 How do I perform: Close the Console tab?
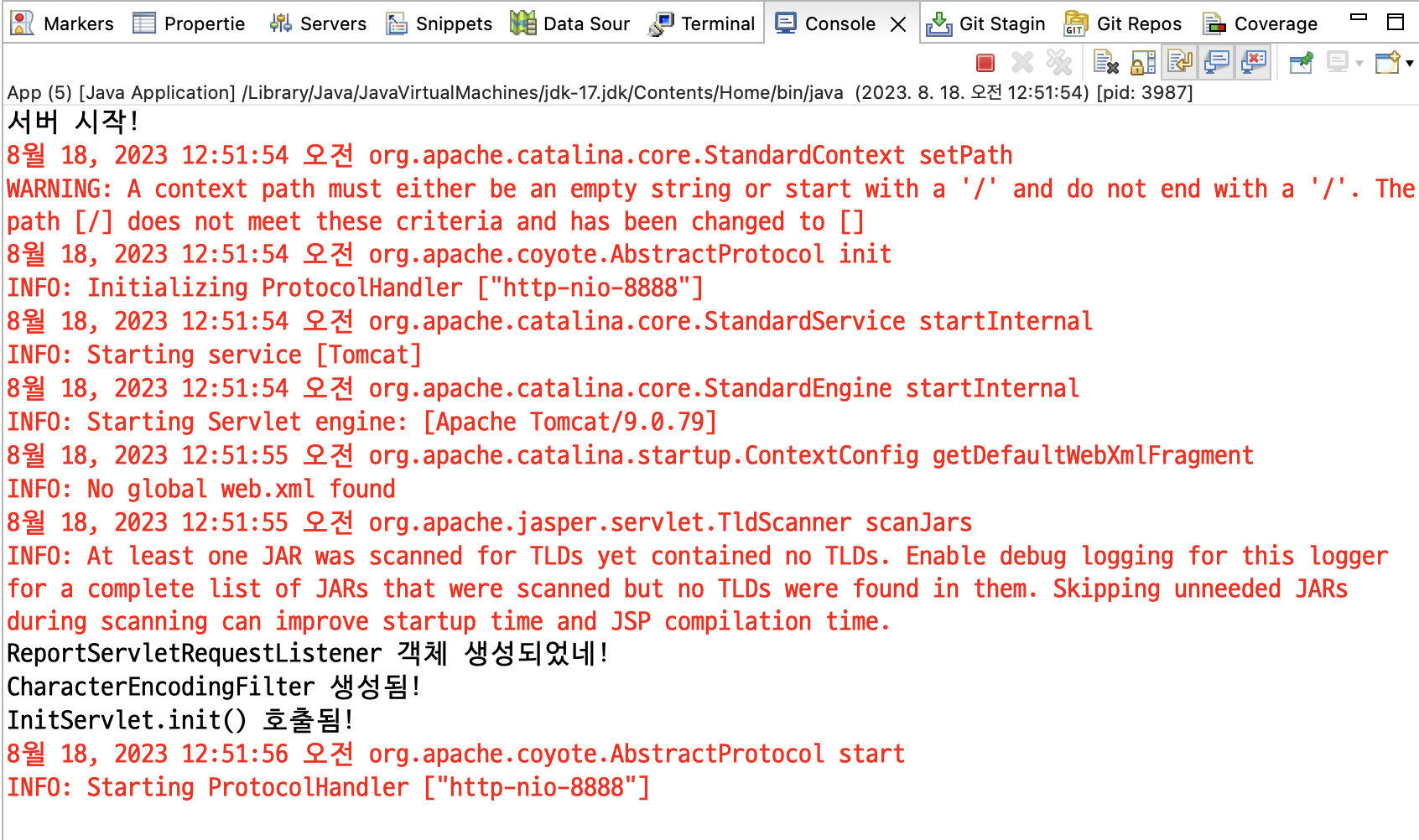[x=898, y=24]
